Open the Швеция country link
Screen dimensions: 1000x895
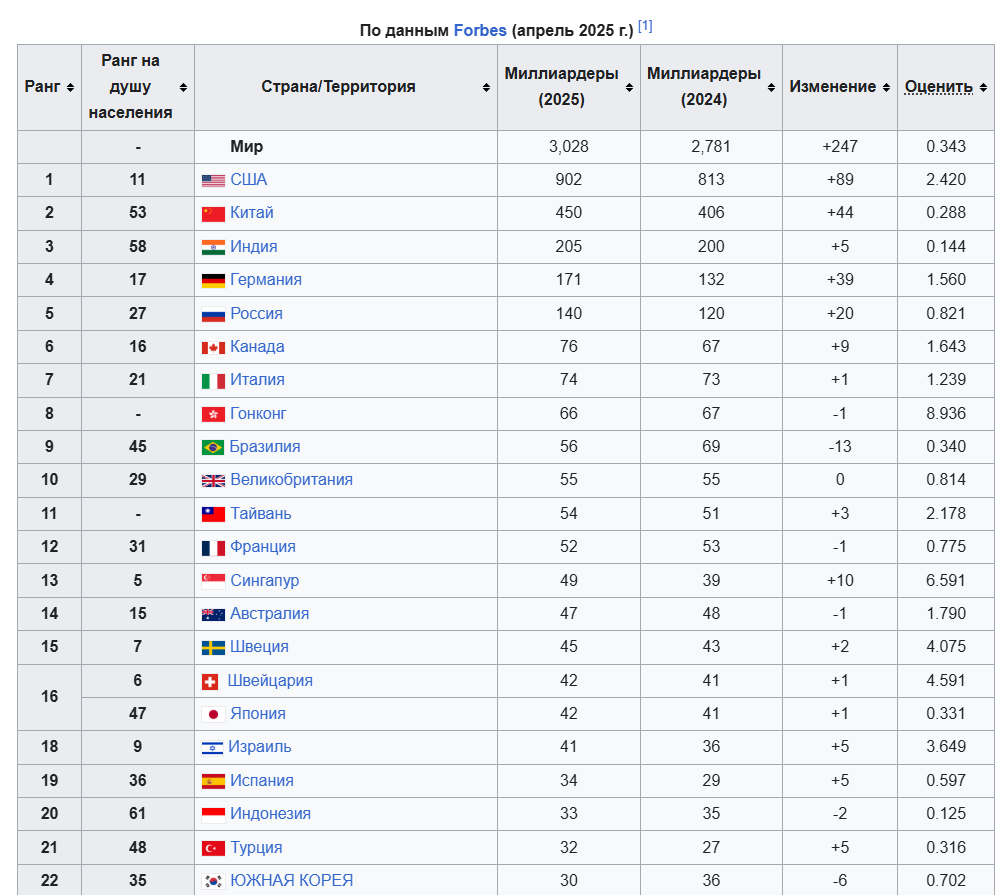point(260,647)
